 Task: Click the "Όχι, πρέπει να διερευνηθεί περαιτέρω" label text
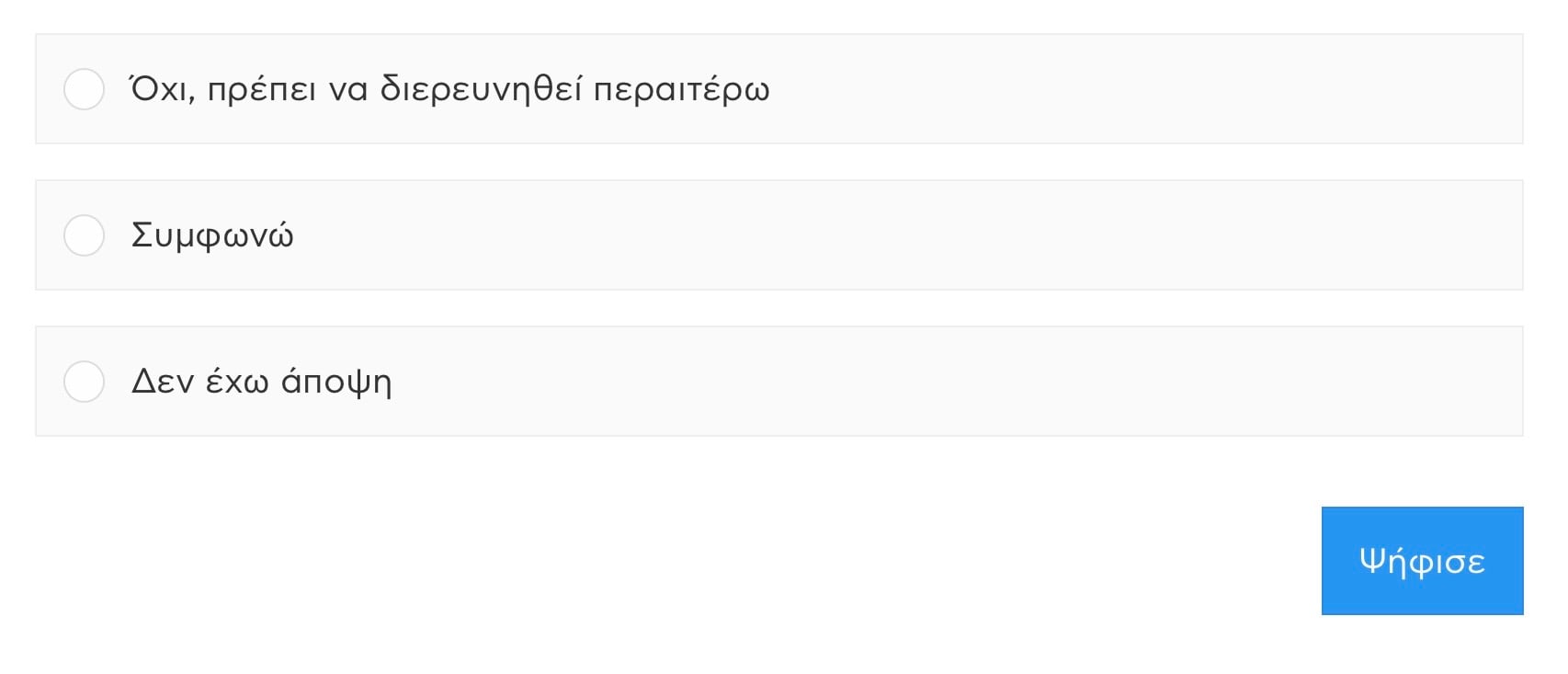pos(449,89)
